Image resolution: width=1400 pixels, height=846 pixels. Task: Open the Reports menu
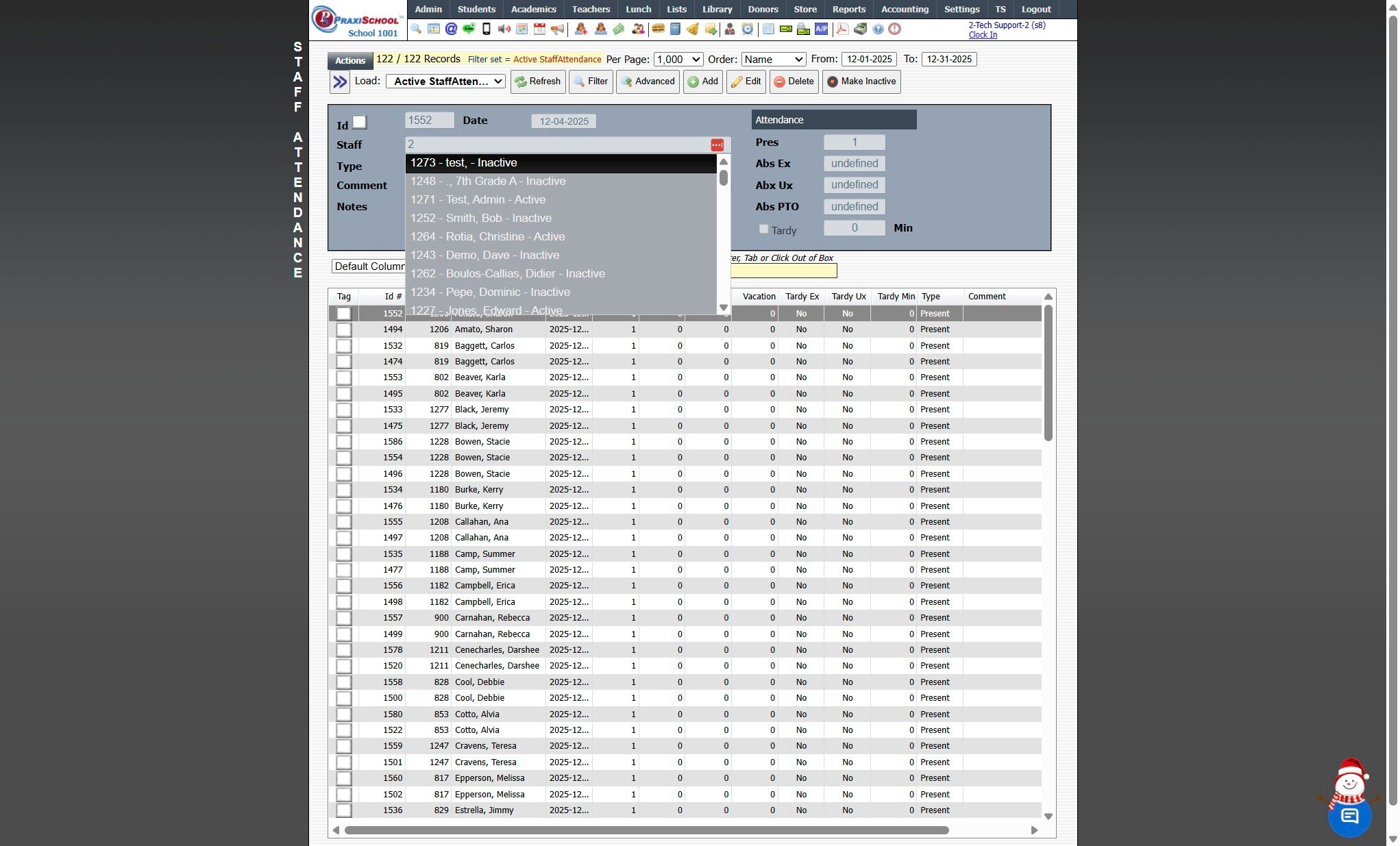(x=848, y=9)
